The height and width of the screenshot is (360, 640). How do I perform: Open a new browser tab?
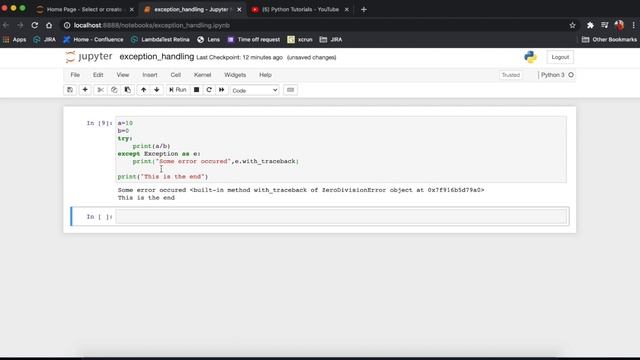point(364,9)
